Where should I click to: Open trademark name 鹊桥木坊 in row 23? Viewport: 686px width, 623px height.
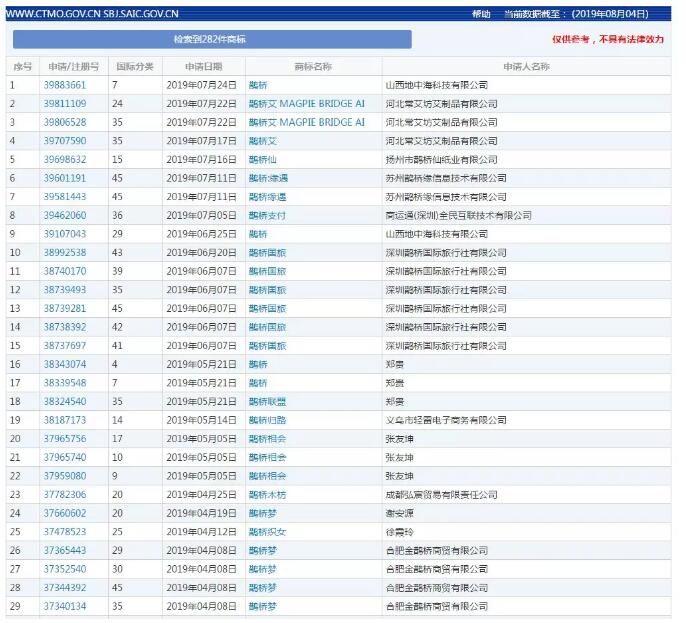(267, 494)
